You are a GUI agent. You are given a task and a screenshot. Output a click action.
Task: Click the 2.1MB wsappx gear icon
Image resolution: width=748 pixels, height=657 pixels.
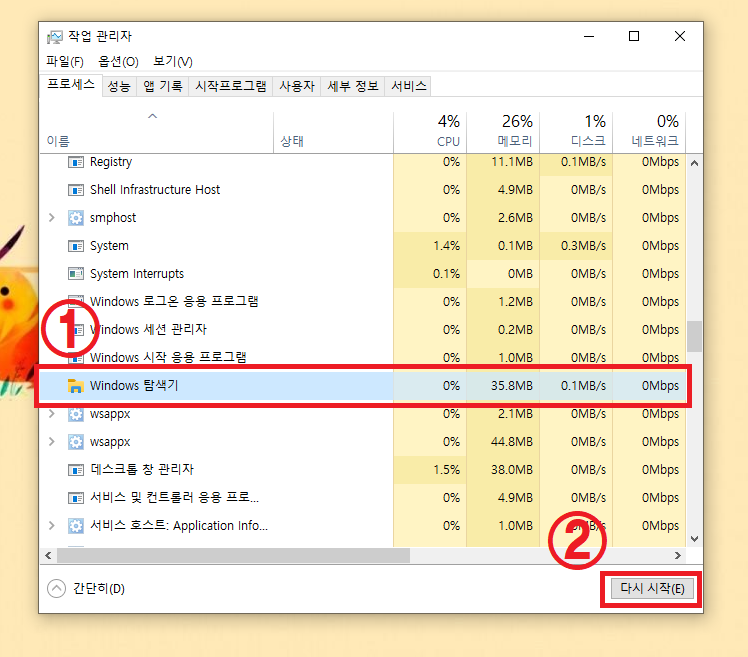coord(76,414)
